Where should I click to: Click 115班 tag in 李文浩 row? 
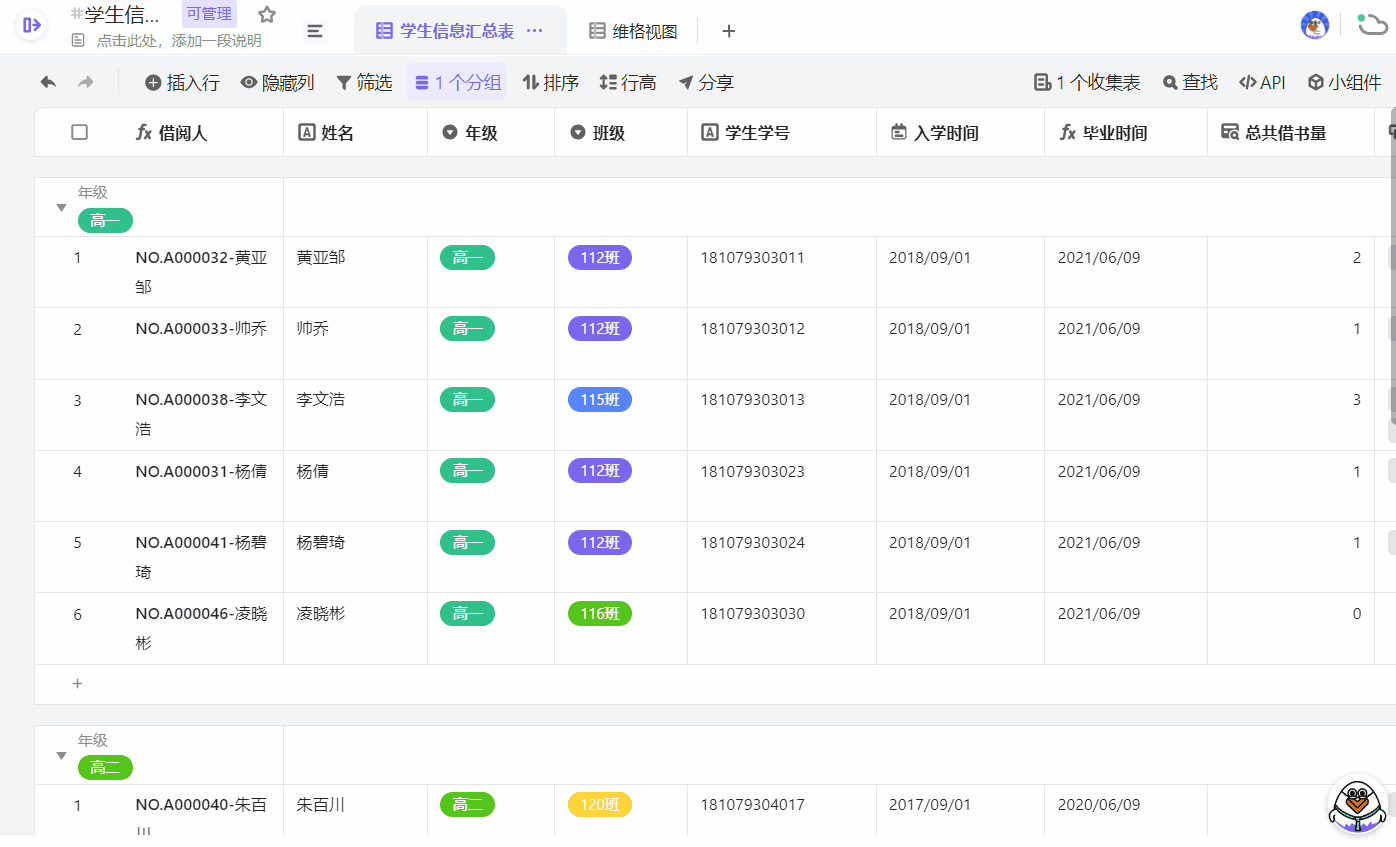point(600,400)
